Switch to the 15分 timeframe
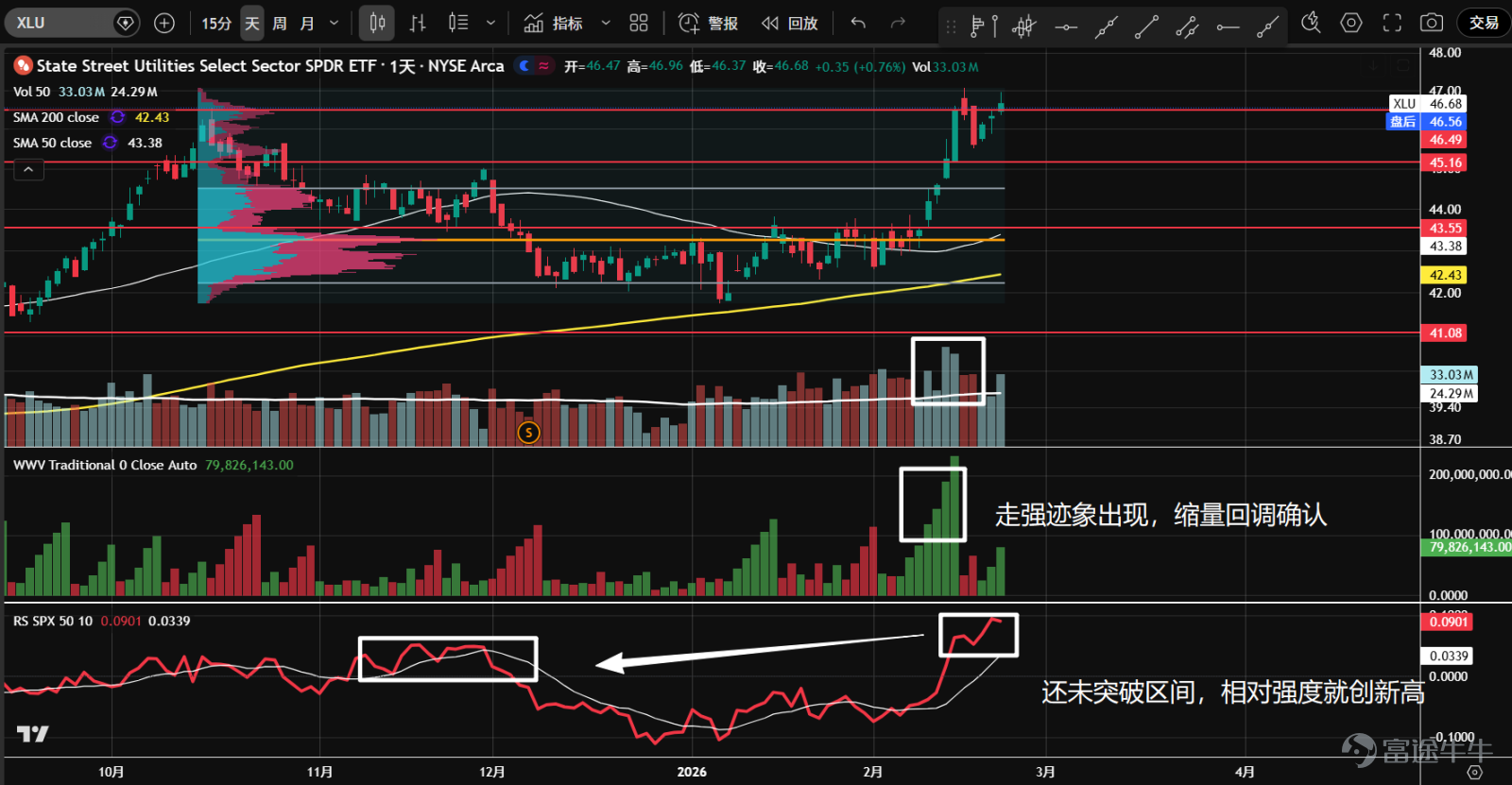This screenshot has width=1512, height=785. pos(216,23)
